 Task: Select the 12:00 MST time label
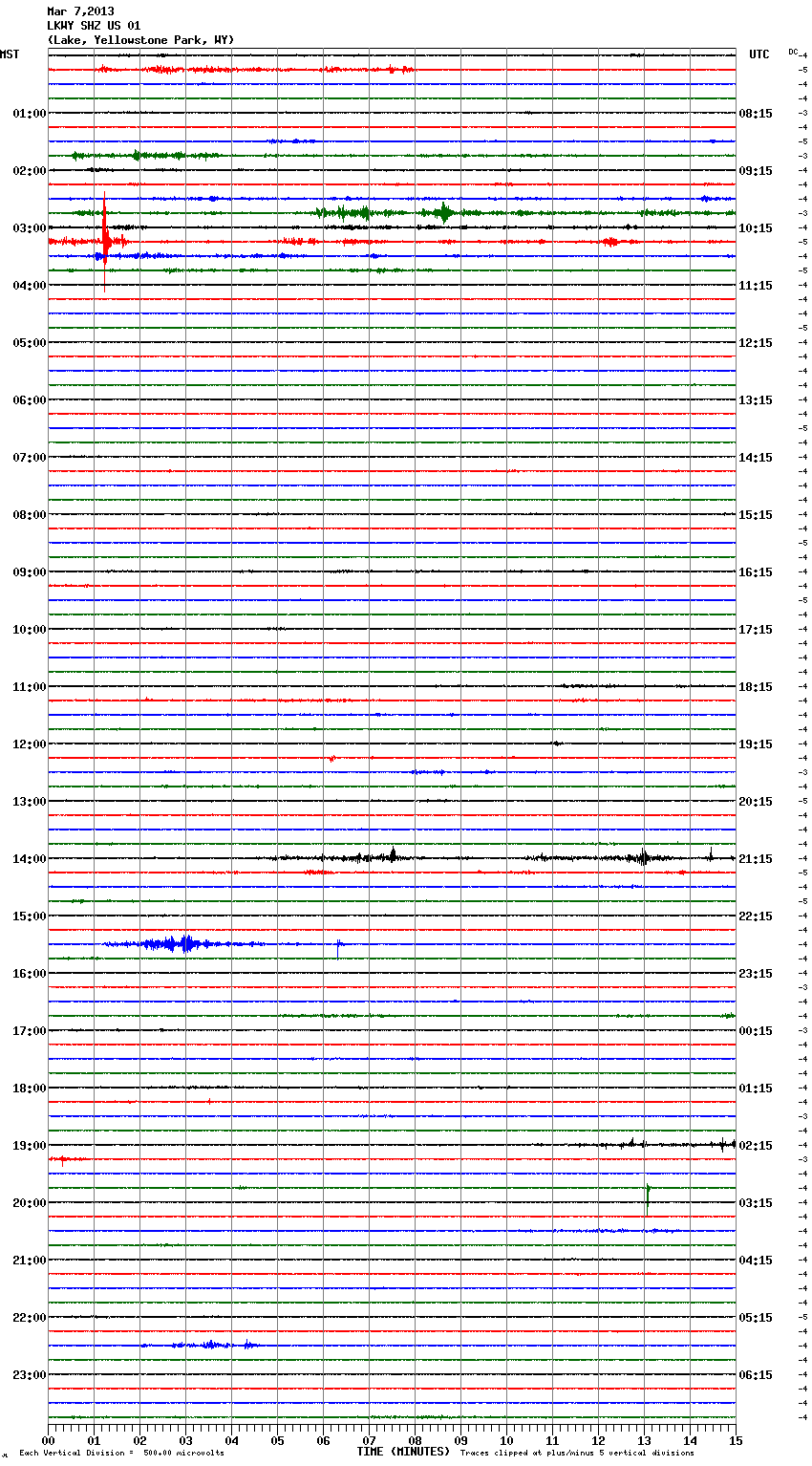30,744
